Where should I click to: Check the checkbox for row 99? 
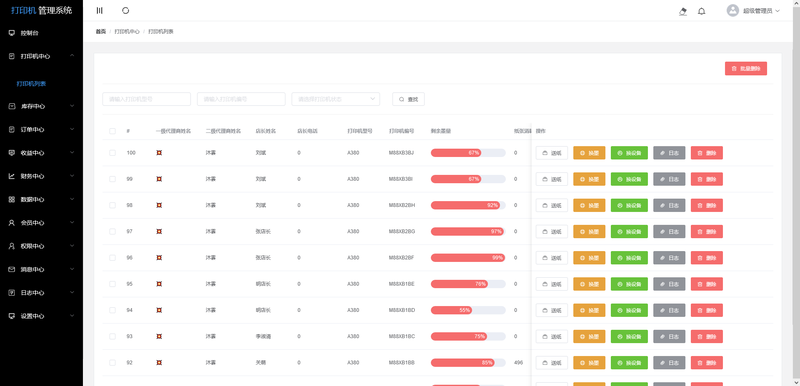[112, 179]
